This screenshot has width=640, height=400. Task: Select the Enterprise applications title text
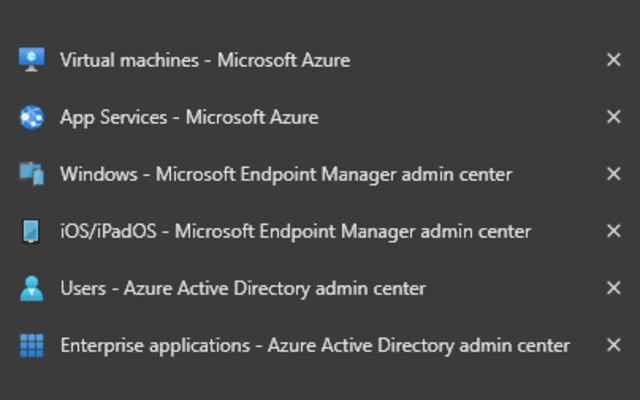point(315,345)
